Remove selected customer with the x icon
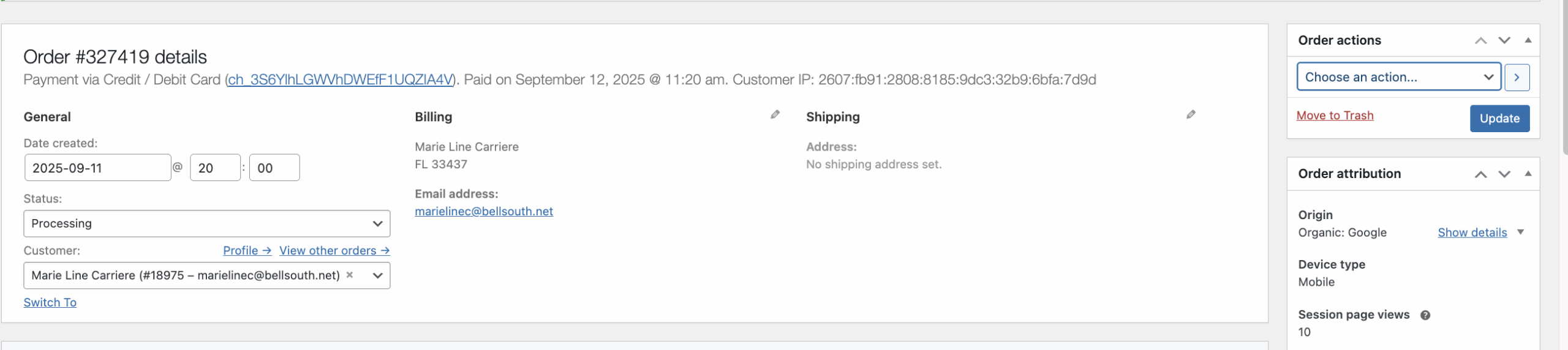Image resolution: width=1568 pixels, height=350 pixels. coord(350,275)
